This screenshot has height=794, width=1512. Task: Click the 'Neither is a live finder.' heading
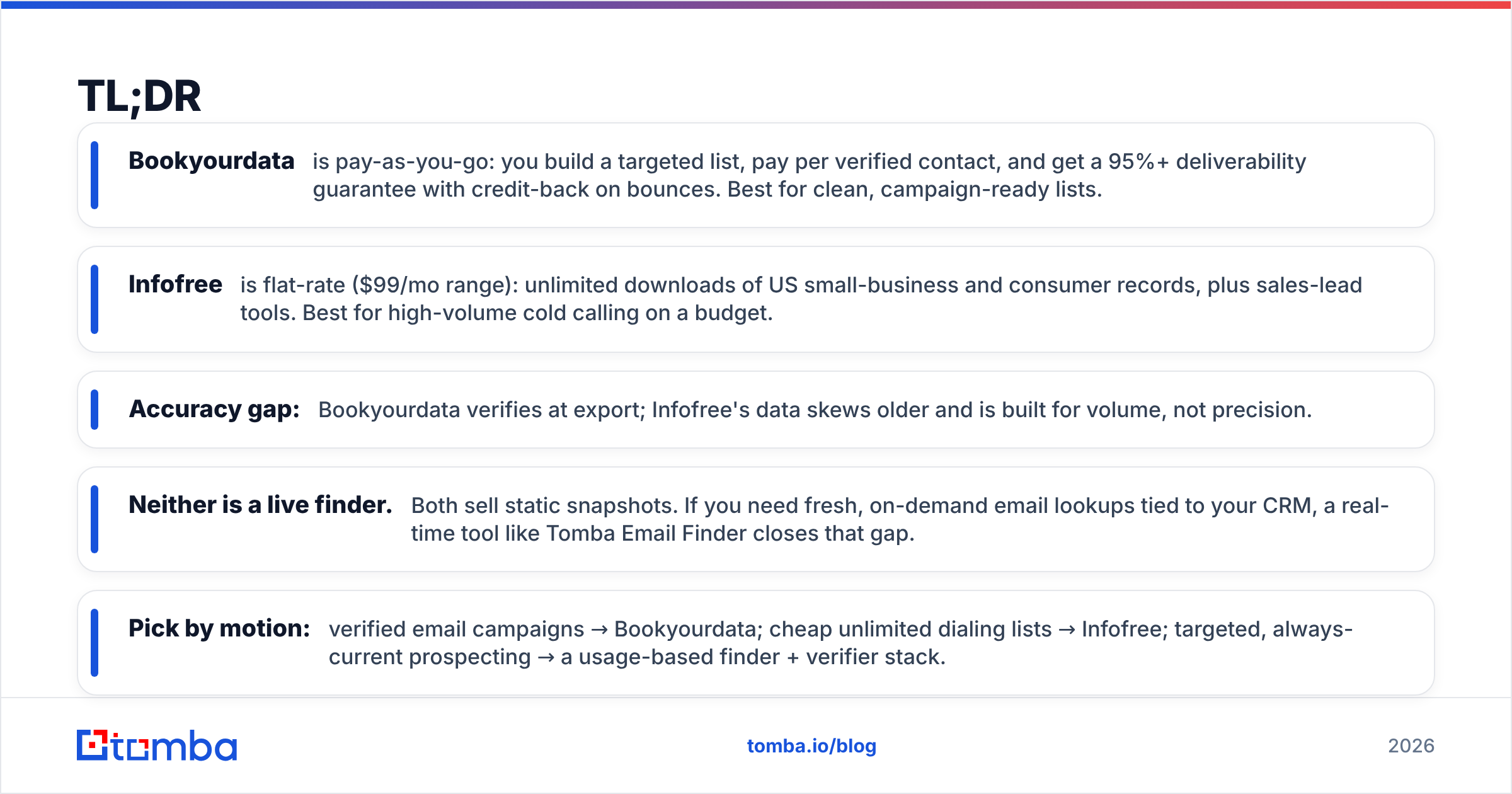(x=260, y=505)
